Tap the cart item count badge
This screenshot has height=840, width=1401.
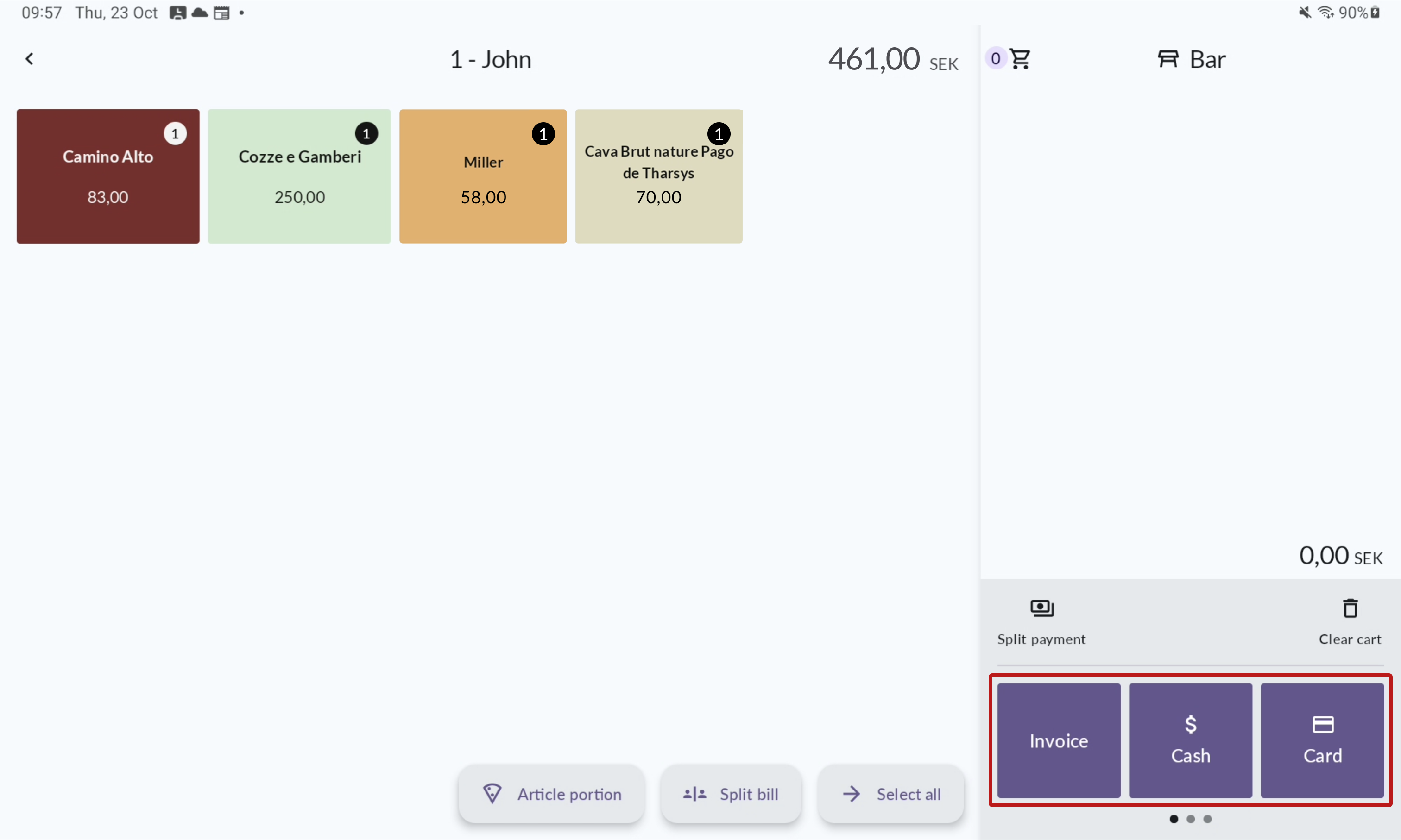tap(995, 59)
